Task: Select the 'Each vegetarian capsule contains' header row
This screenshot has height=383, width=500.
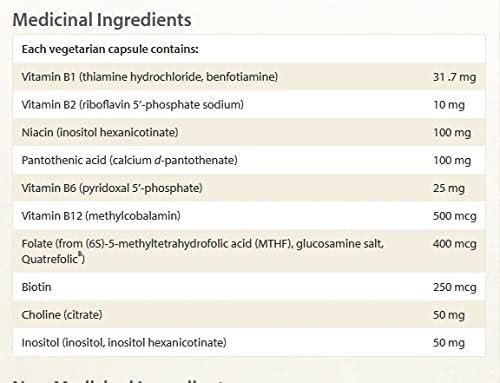Action: pyautogui.click(x=249, y=49)
